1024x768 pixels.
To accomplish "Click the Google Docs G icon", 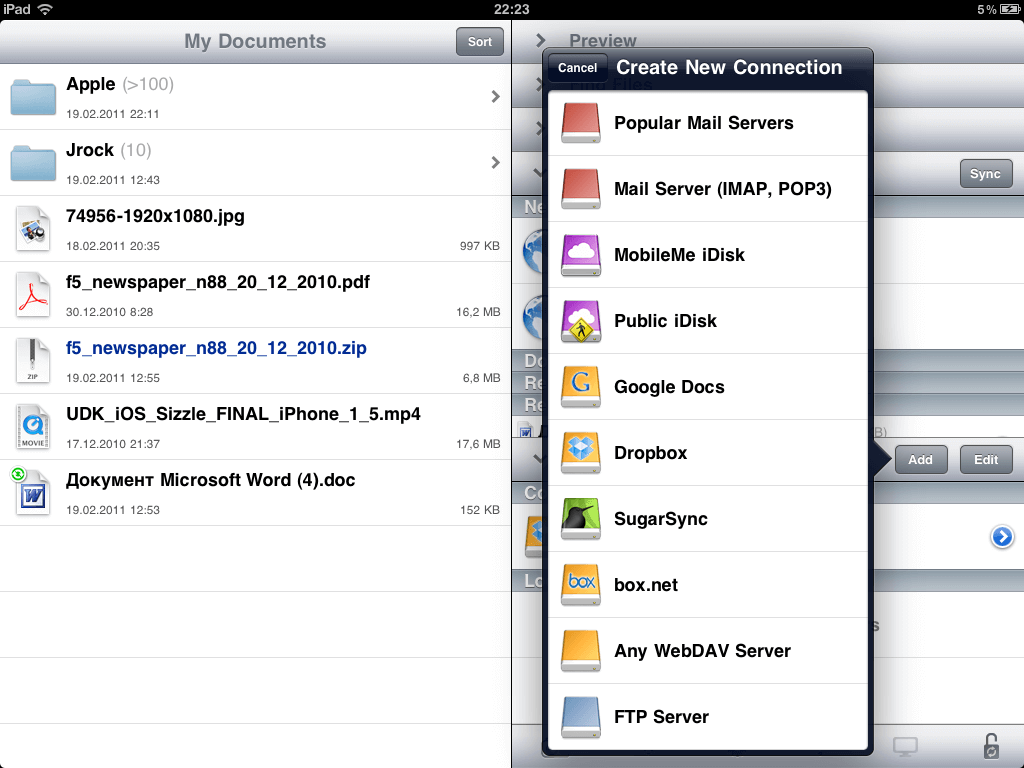I will coord(581,387).
